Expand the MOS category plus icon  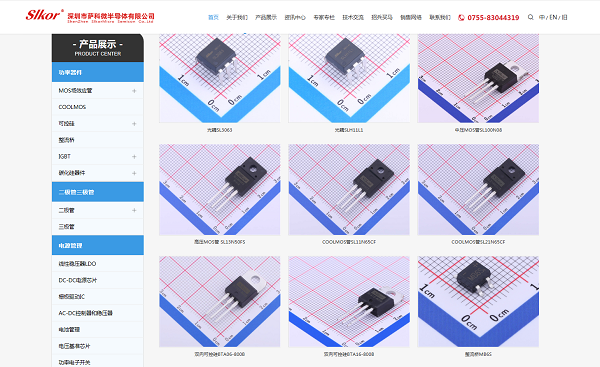click(134, 91)
